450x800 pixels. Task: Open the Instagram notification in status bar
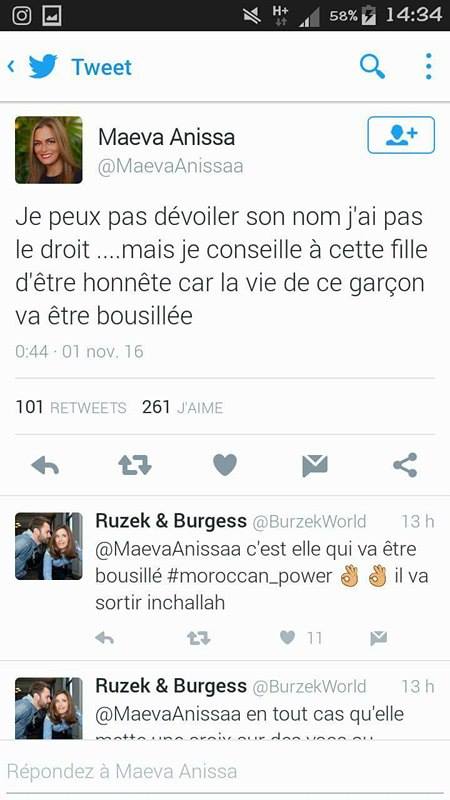21,15
